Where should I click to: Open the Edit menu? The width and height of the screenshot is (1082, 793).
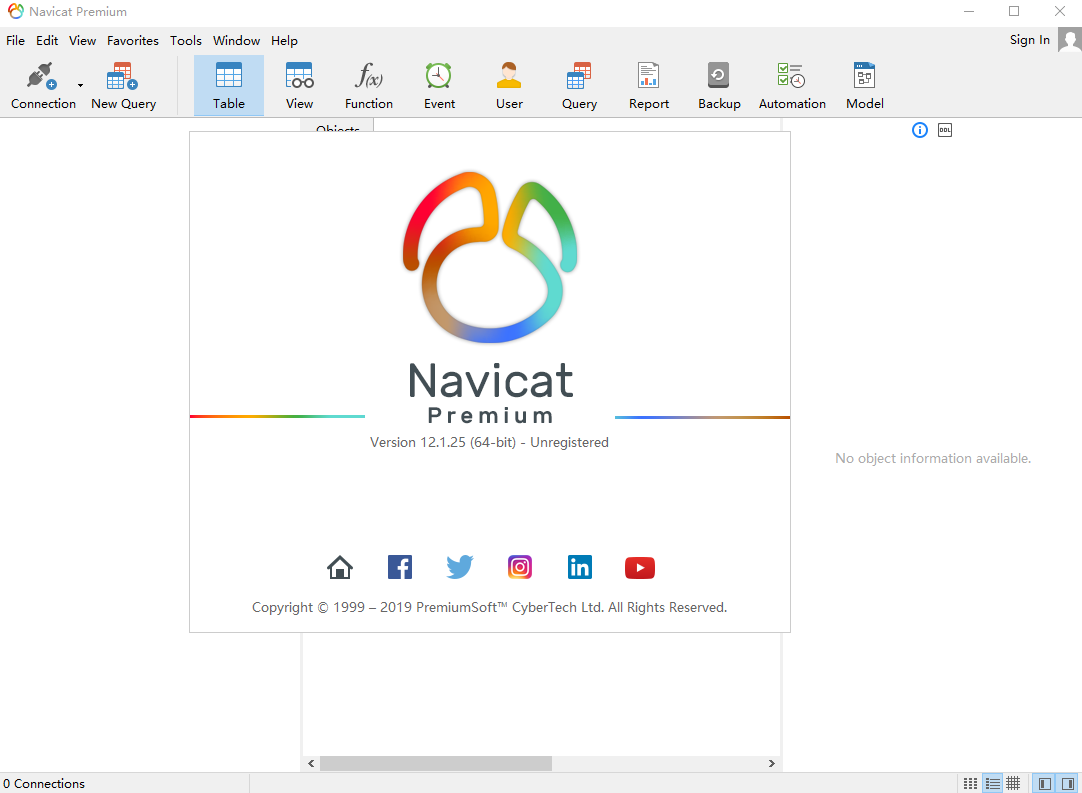pyautogui.click(x=47, y=41)
